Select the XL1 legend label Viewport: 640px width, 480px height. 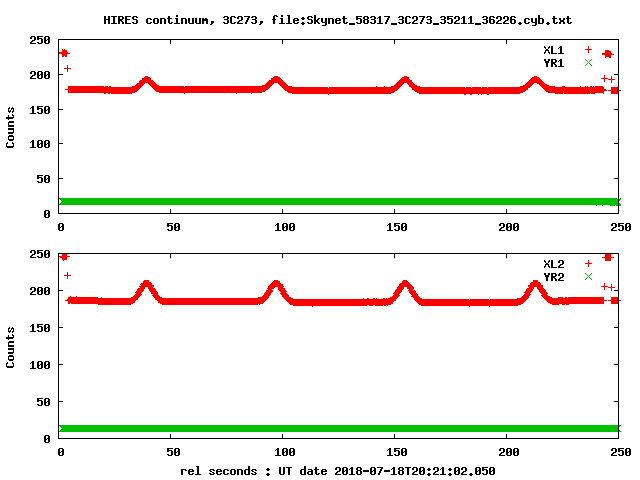point(553,50)
